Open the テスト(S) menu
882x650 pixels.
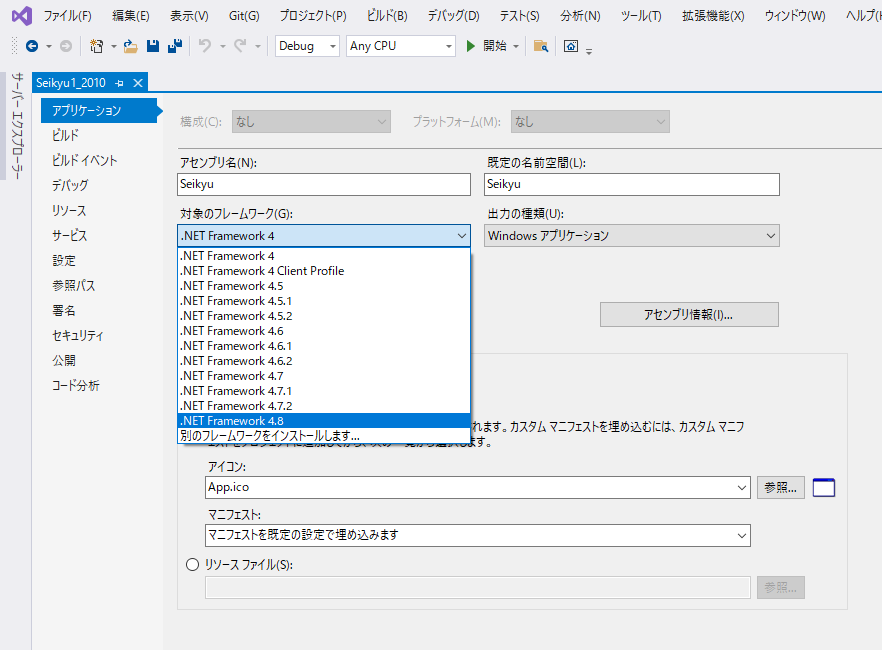click(519, 16)
